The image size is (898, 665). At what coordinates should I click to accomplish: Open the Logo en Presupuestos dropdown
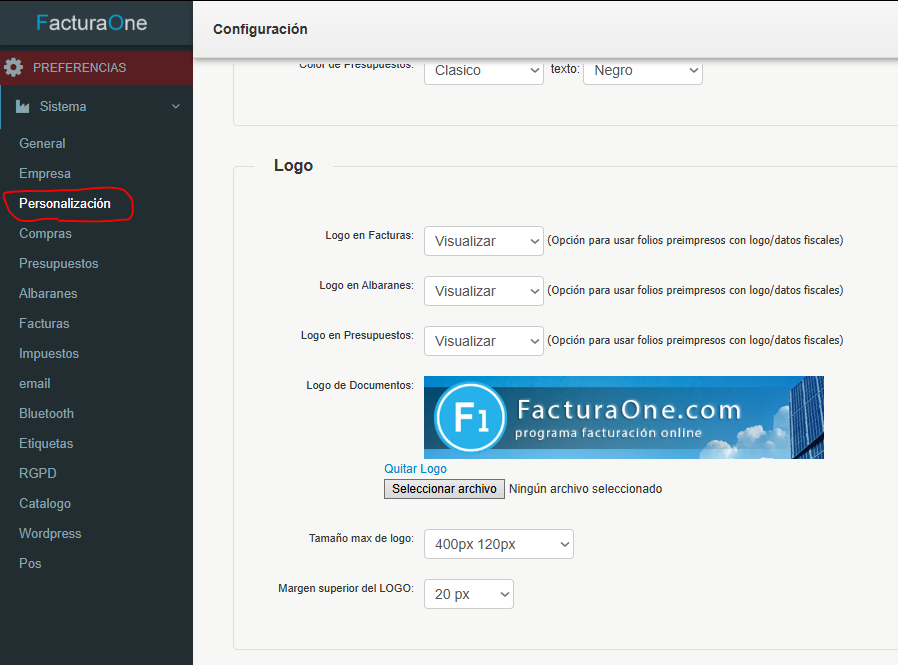[x=483, y=341]
